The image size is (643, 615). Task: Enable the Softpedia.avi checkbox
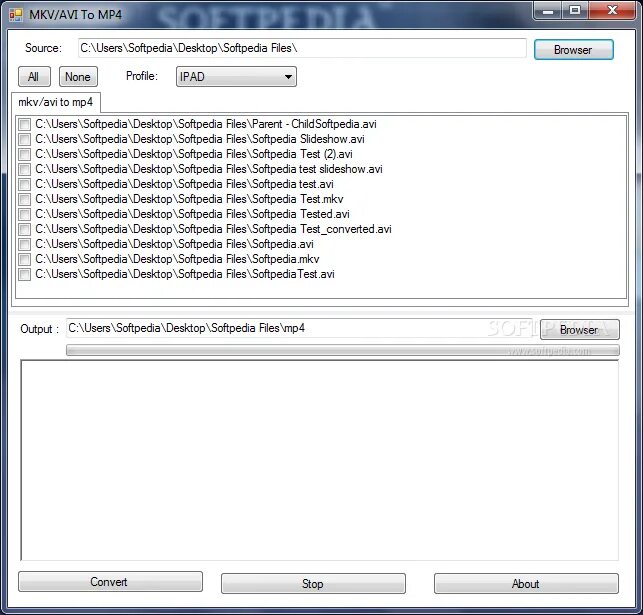25,244
